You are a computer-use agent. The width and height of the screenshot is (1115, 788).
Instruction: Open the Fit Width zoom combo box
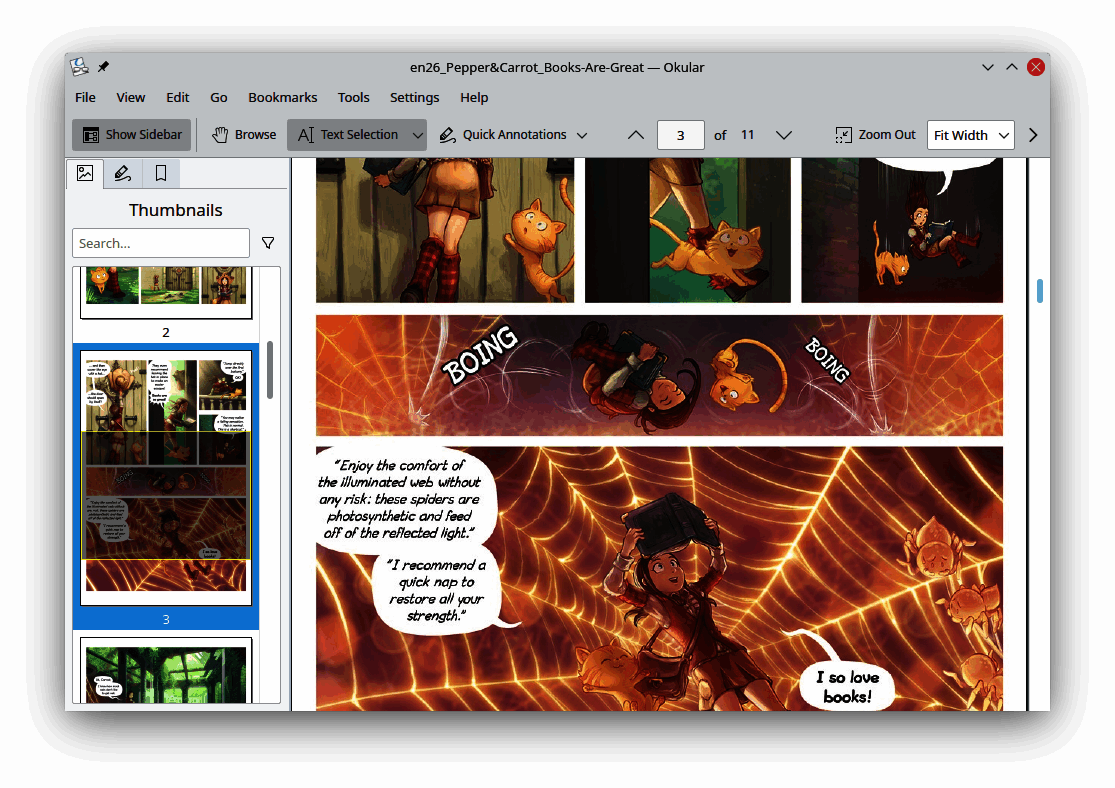pos(970,135)
